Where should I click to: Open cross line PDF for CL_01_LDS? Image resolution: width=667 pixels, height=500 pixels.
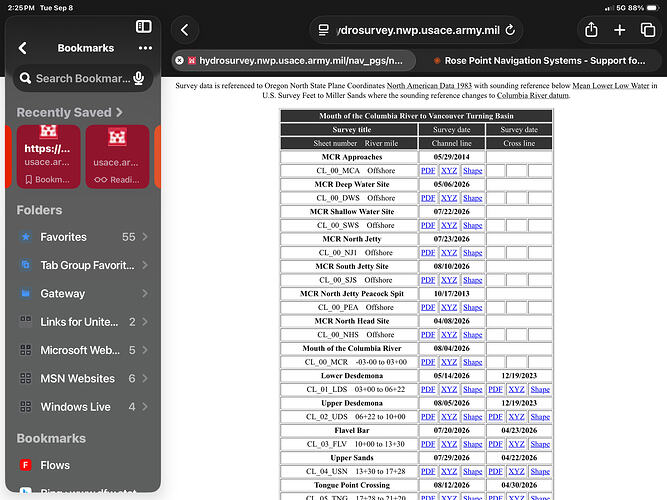(495, 389)
